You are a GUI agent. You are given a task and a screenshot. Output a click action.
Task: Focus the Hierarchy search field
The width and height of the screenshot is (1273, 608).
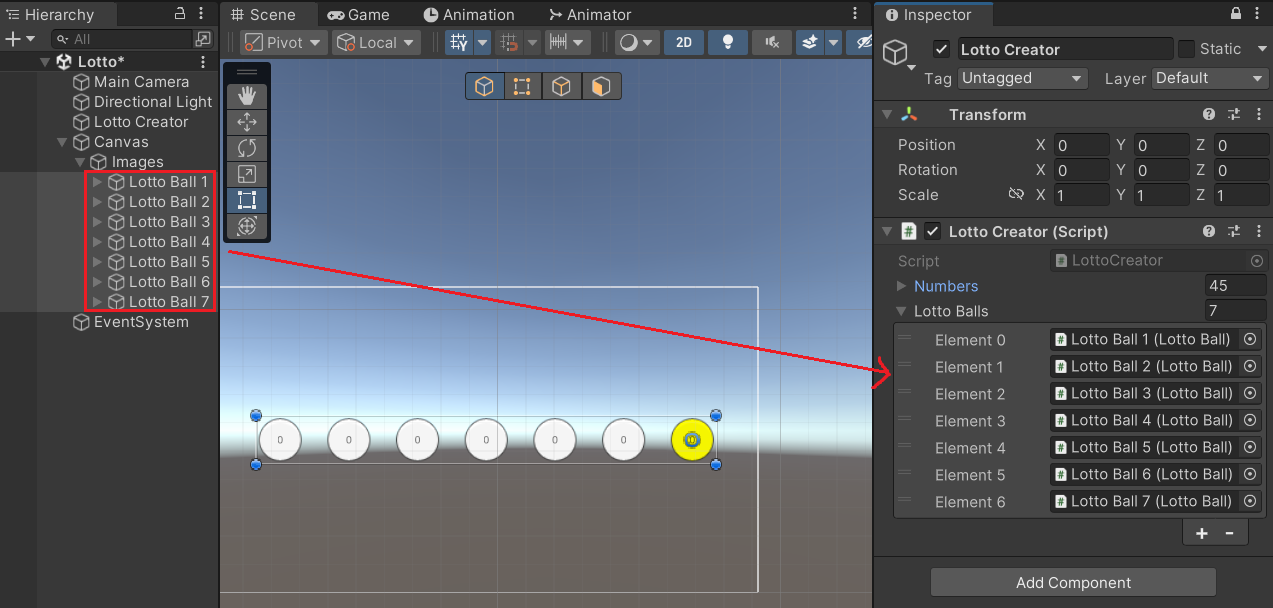click(121, 39)
